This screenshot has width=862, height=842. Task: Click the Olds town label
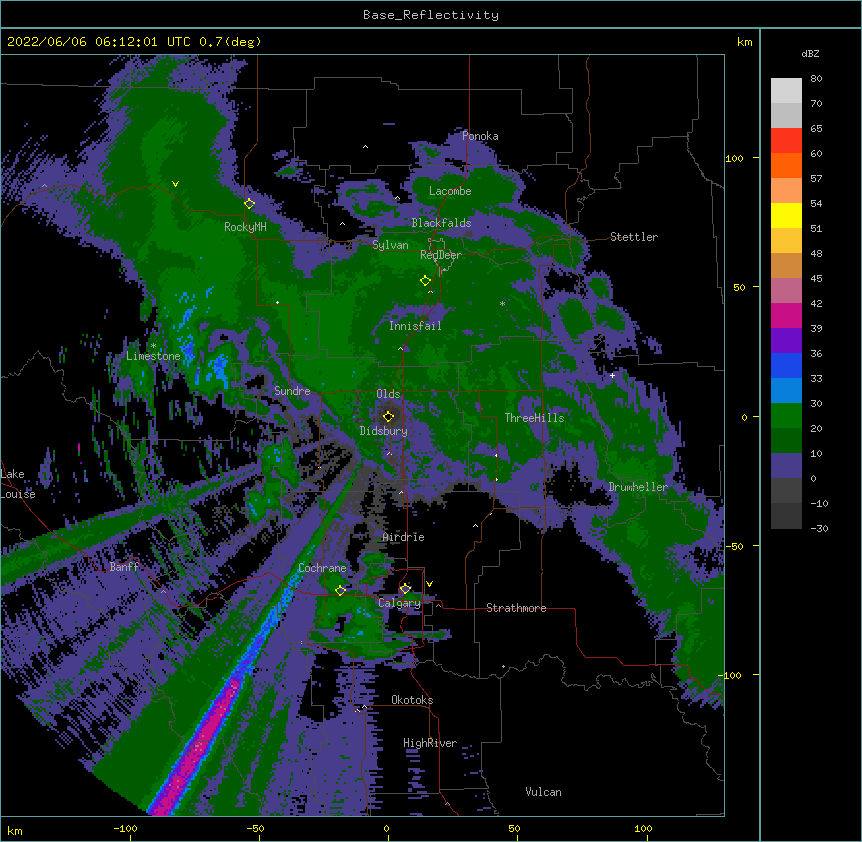click(x=388, y=394)
